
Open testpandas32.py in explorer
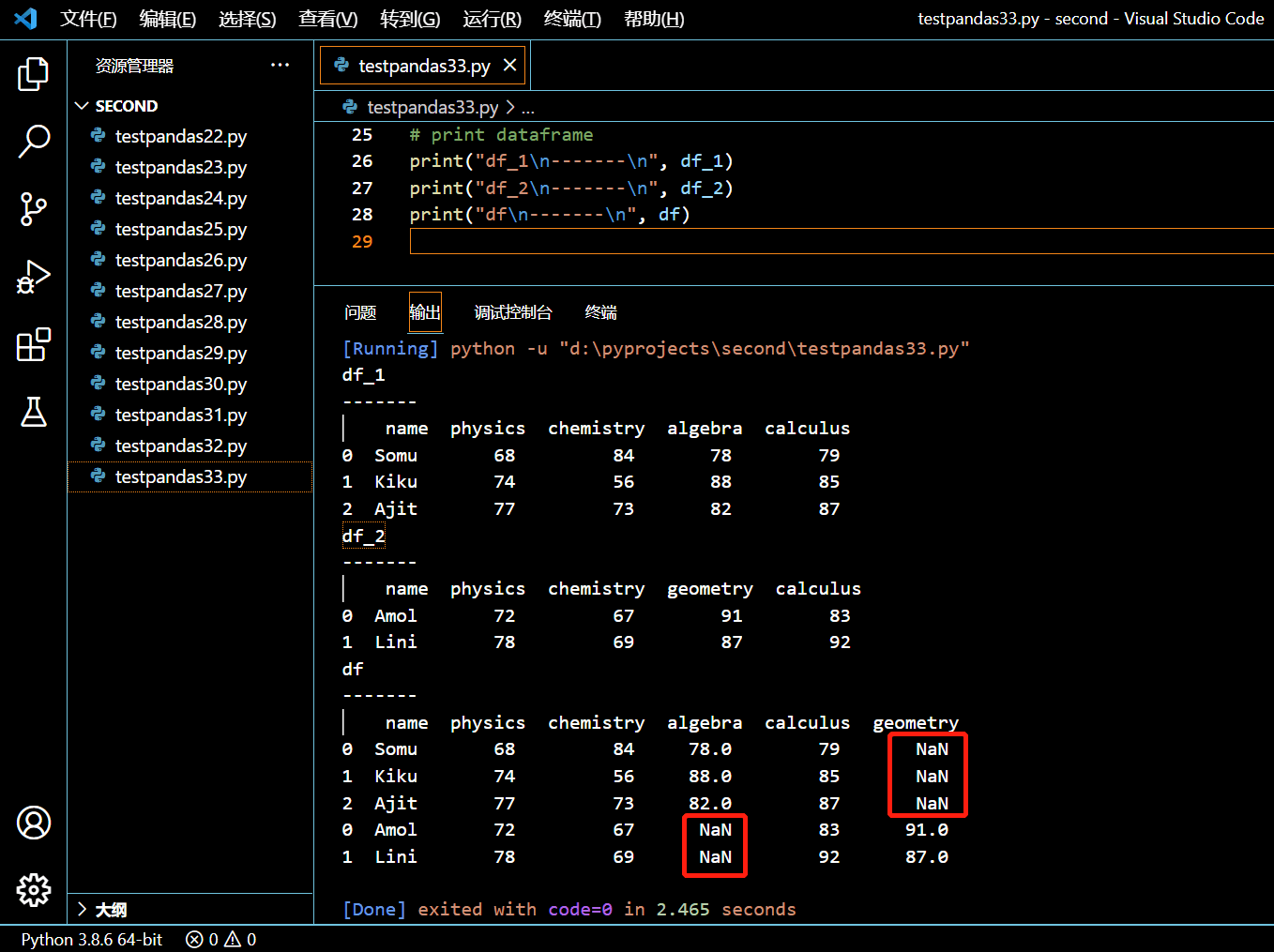(190, 446)
